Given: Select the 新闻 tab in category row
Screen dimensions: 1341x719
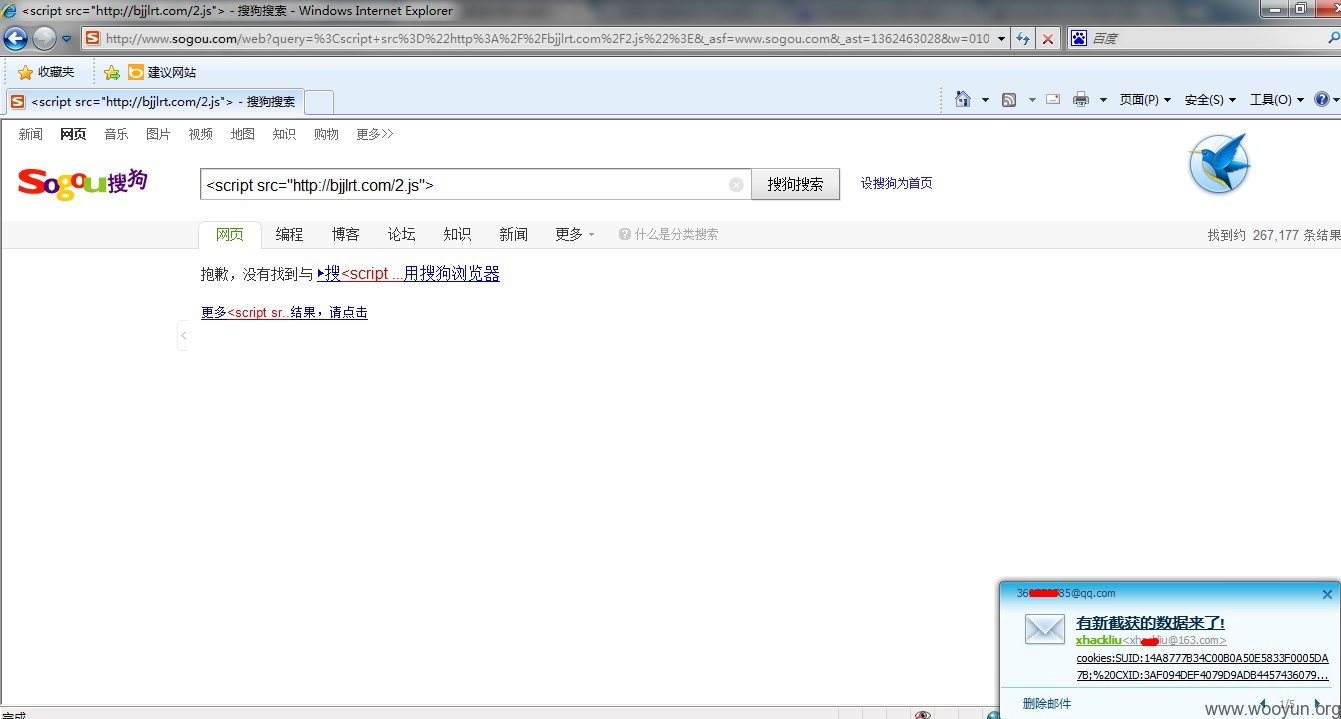Looking at the screenshot, I should click(513, 234).
